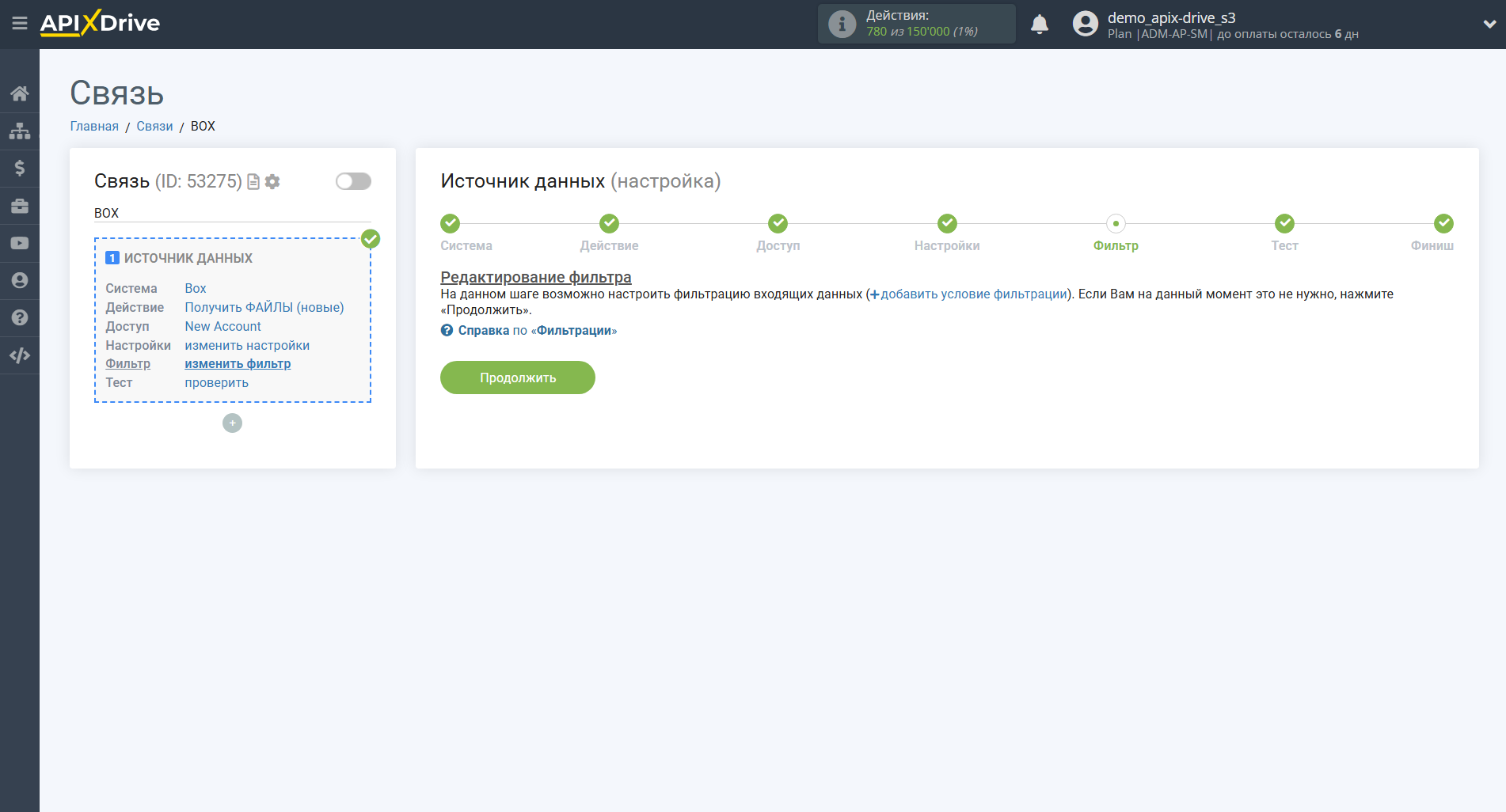
Task: Open video tutorials YouTube sidebar icon
Action: [20, 243]
